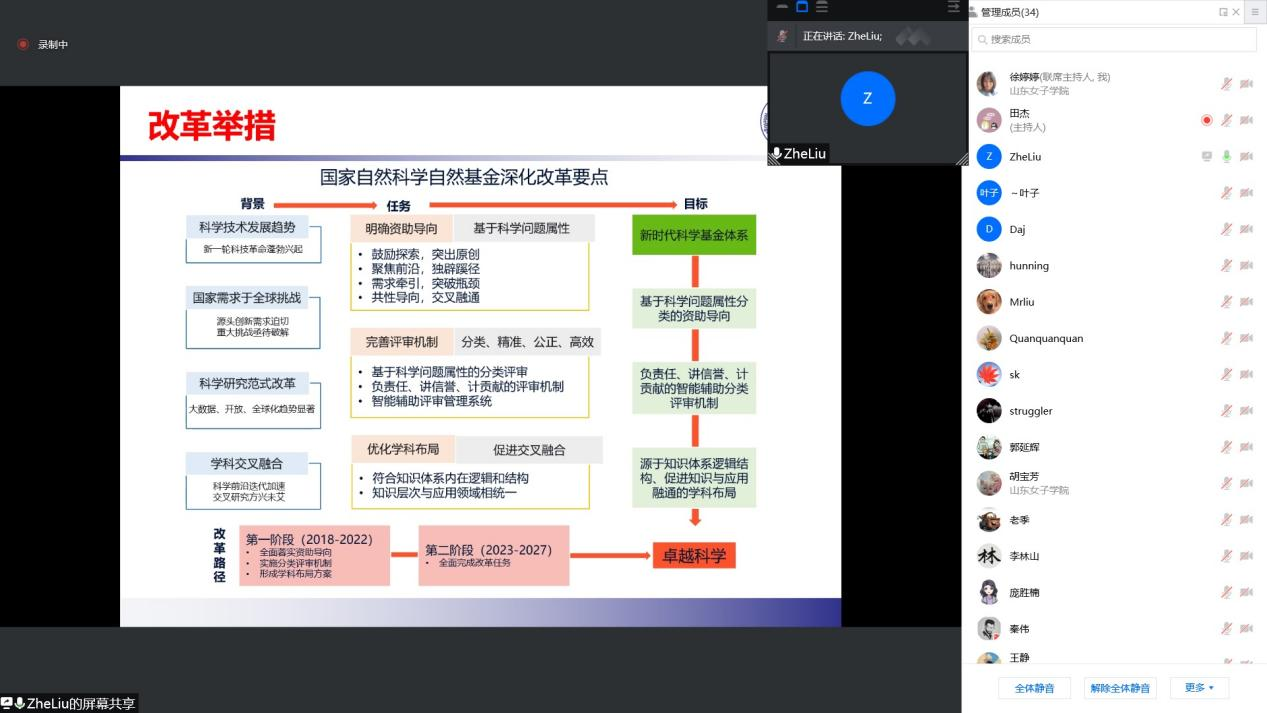This screenshot has width=1267, height=713.
Task: Pop out the member management panel
Action: 1223,12
